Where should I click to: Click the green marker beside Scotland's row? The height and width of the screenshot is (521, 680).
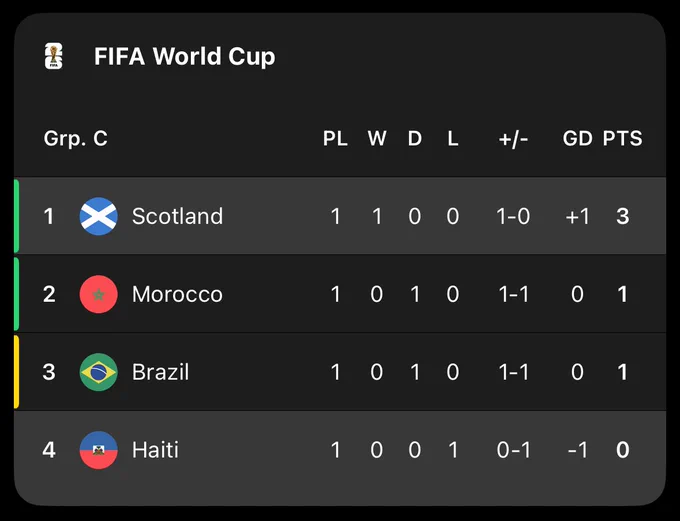[x=16, y=216]
